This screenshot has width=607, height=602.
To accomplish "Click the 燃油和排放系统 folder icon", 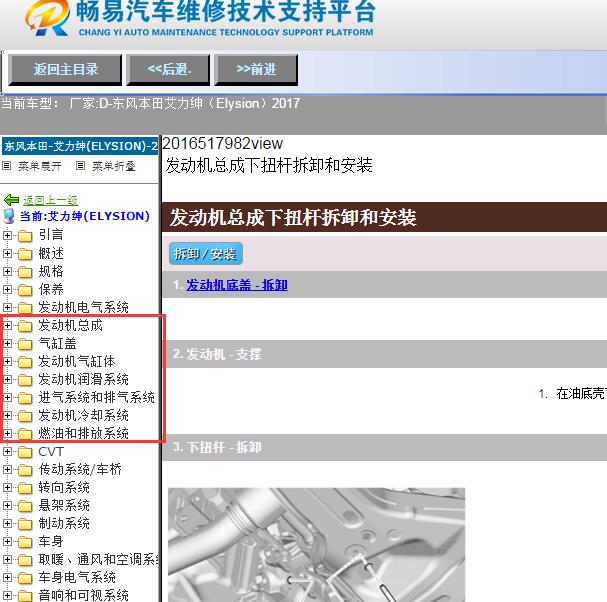I will pyautogui.click(x=25, y=434).
